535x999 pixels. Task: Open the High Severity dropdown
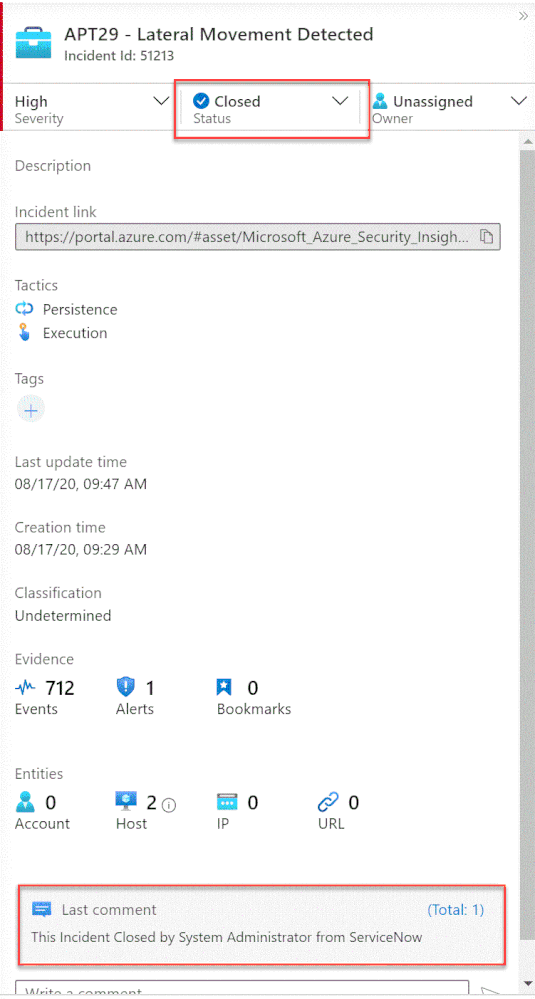(92, 108)
